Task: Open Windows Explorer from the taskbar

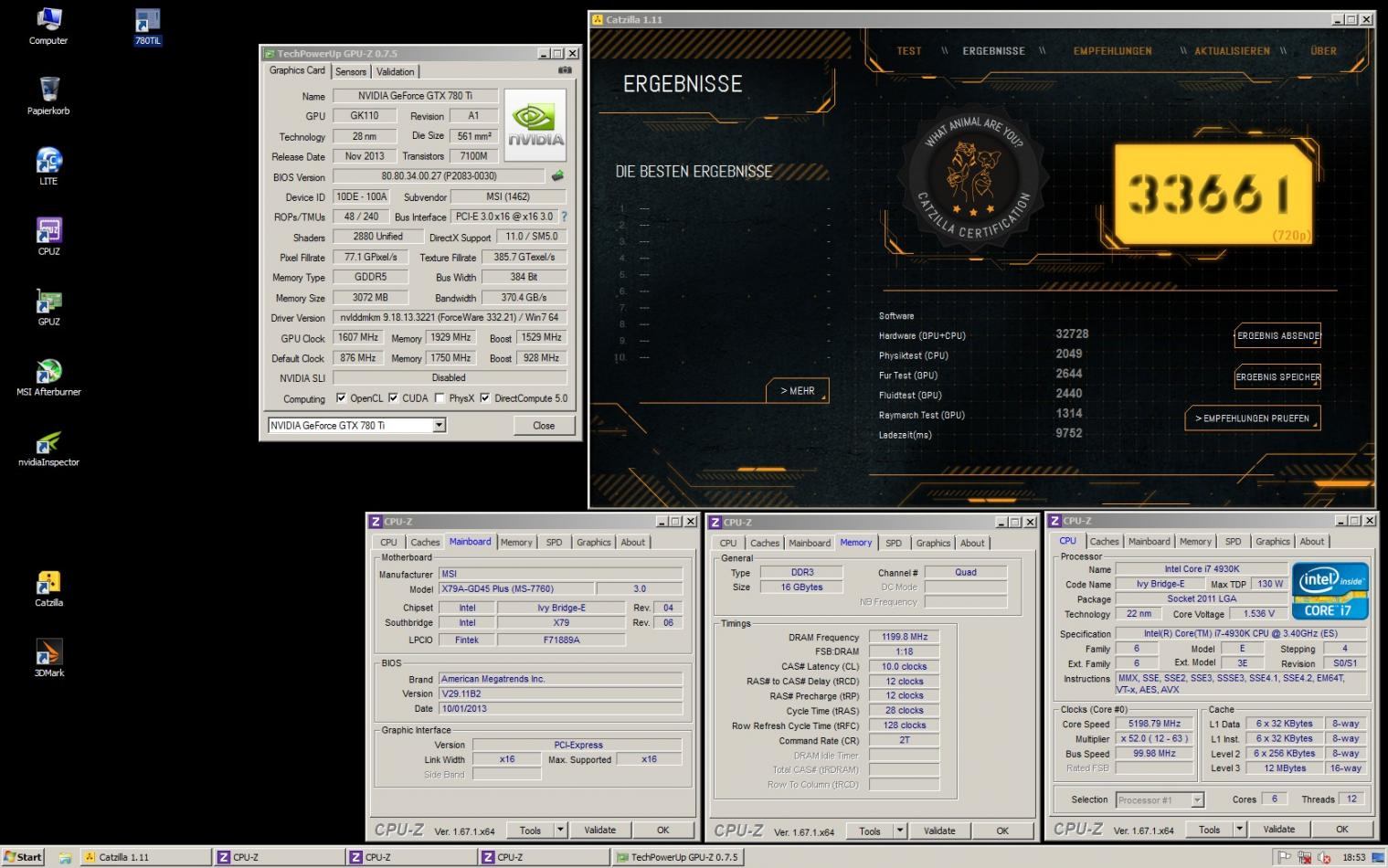Action: [x=65, y=857]
